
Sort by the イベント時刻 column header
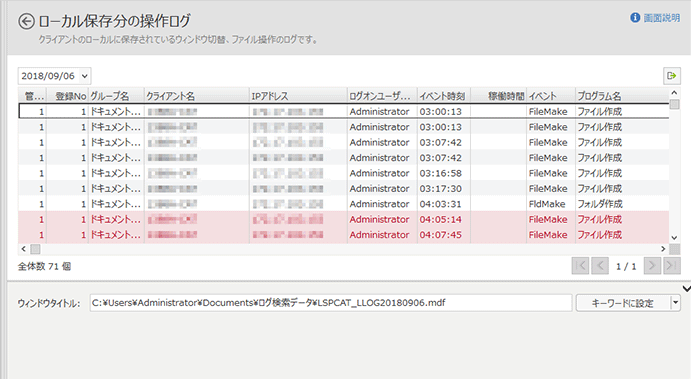[444, 96]
